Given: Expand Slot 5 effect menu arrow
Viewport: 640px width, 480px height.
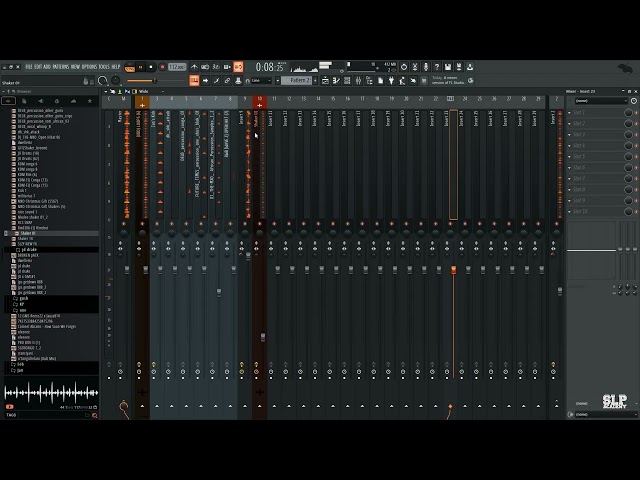Looking at the screenshot, I should [x=569, y=157].
